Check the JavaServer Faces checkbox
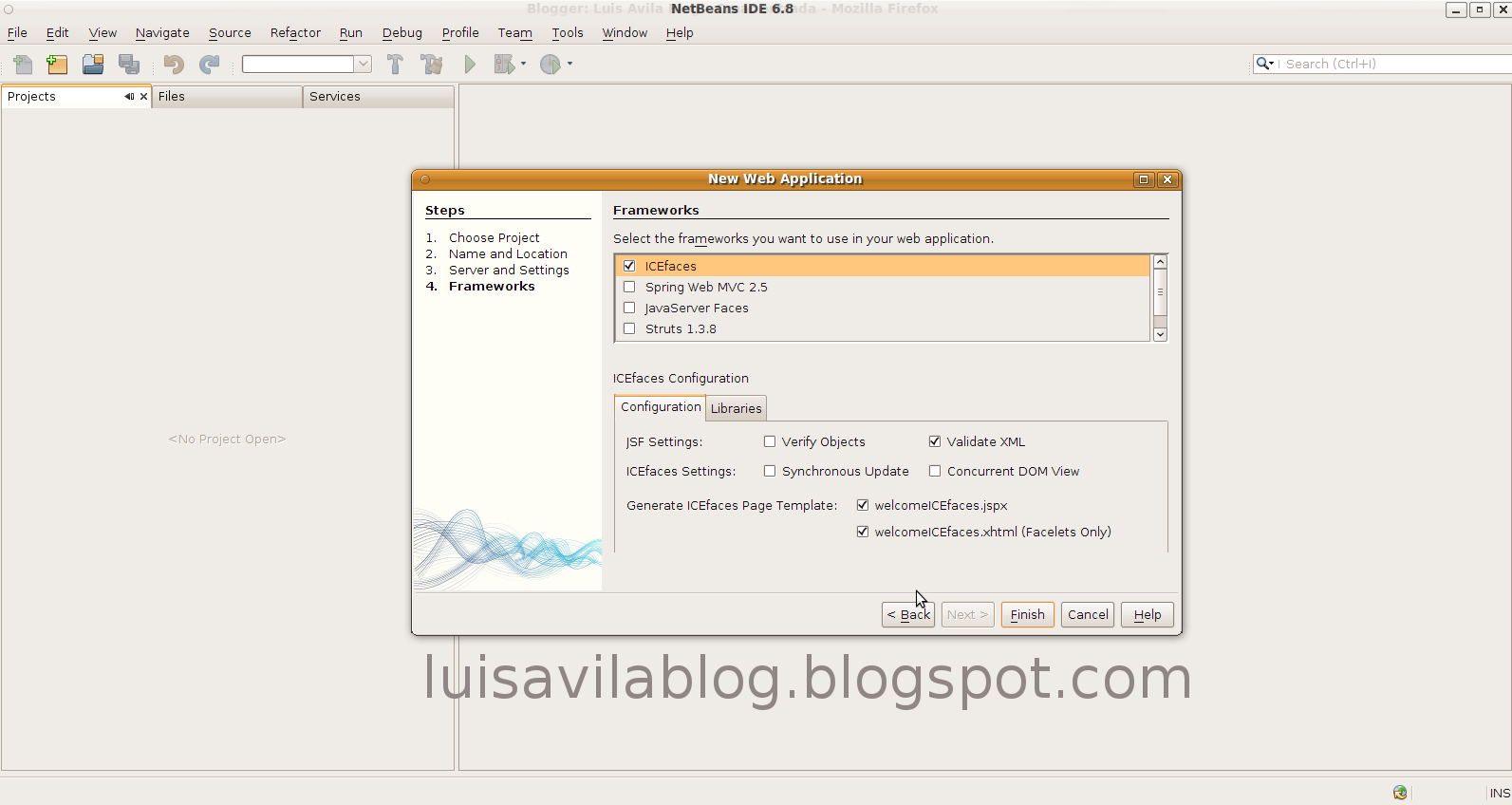 click(x=629, y=308)
